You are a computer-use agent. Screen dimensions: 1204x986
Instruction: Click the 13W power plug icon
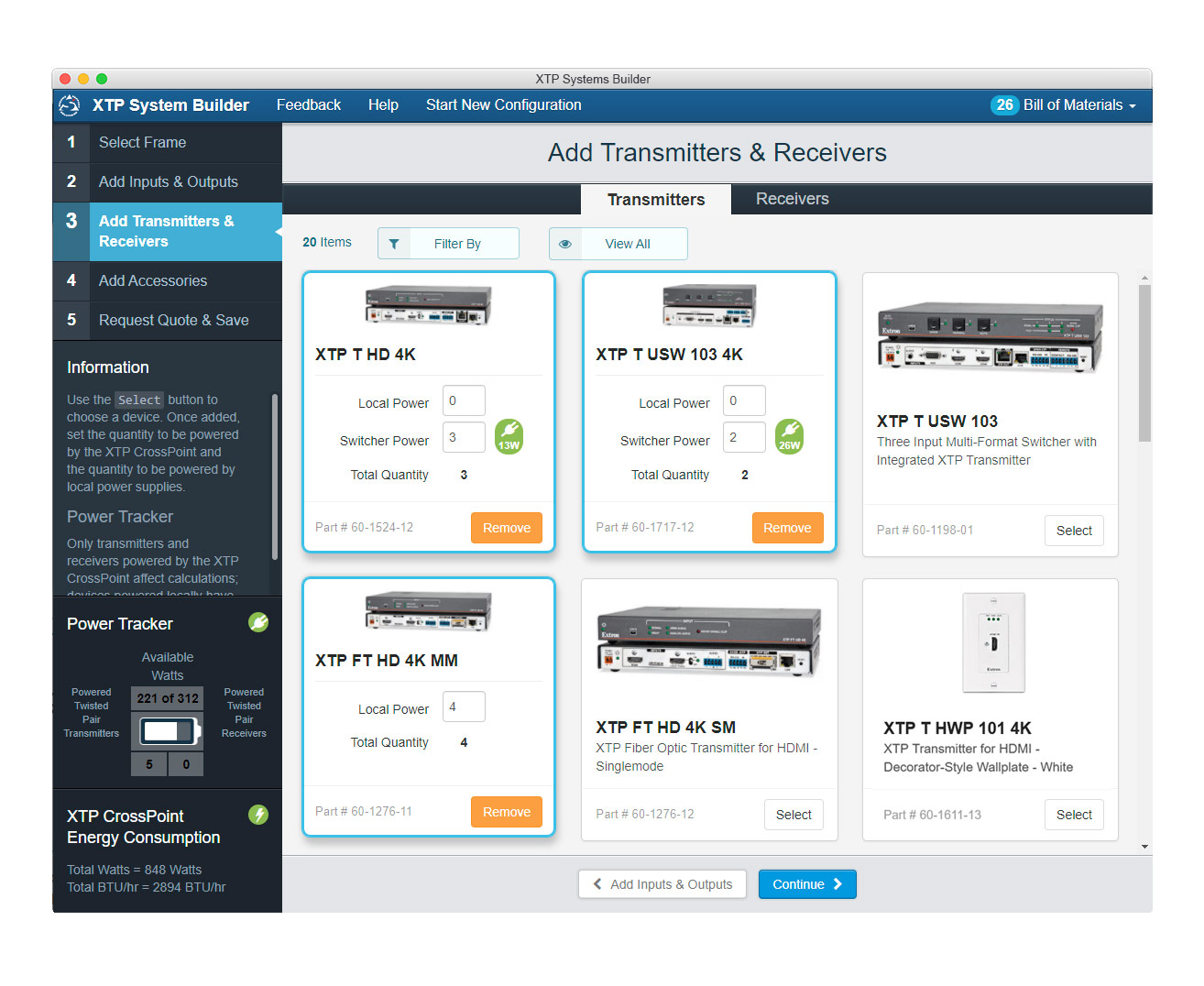[509, 436]
